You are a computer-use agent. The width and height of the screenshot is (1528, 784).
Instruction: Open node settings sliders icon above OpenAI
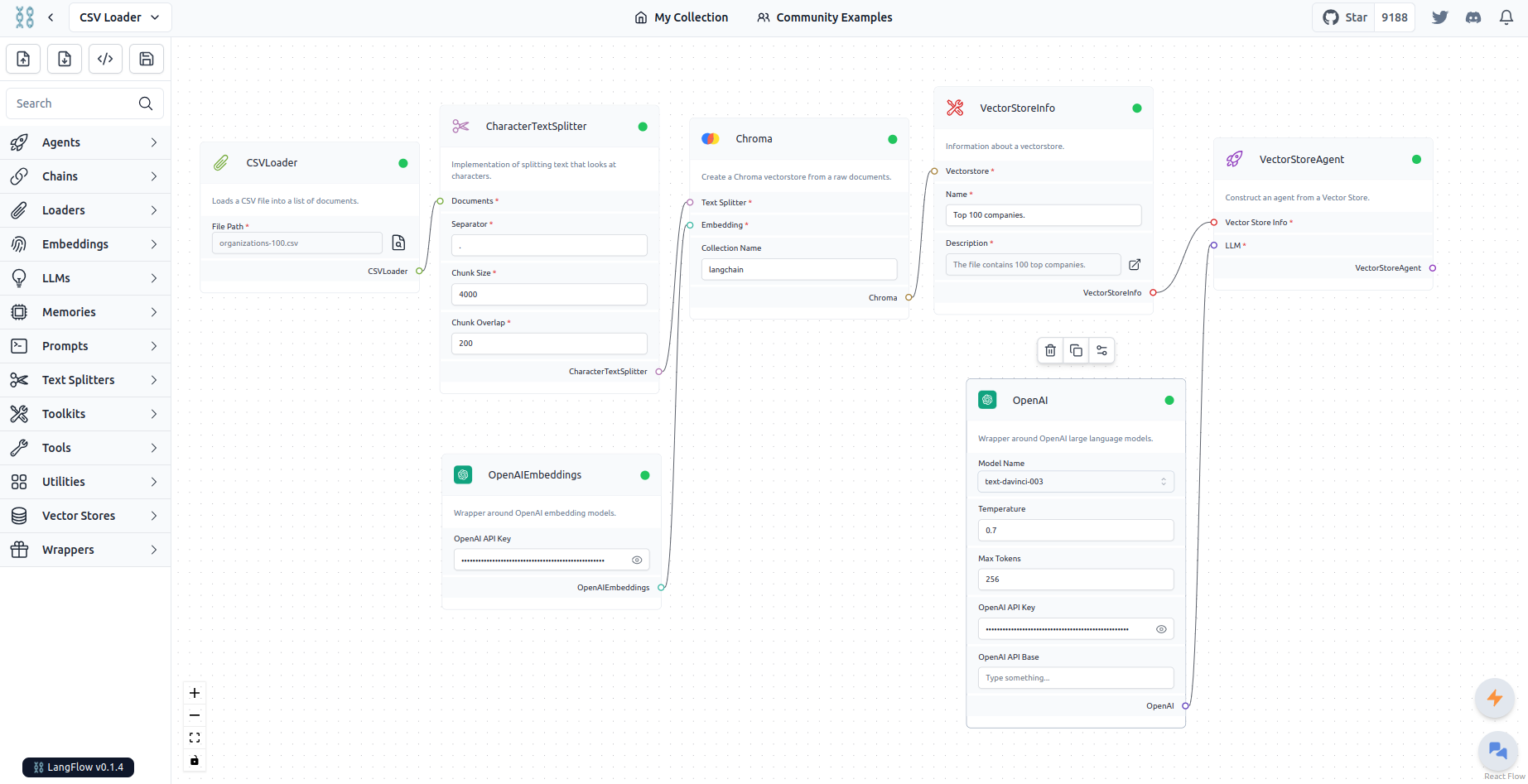[x=1101, y=350]
